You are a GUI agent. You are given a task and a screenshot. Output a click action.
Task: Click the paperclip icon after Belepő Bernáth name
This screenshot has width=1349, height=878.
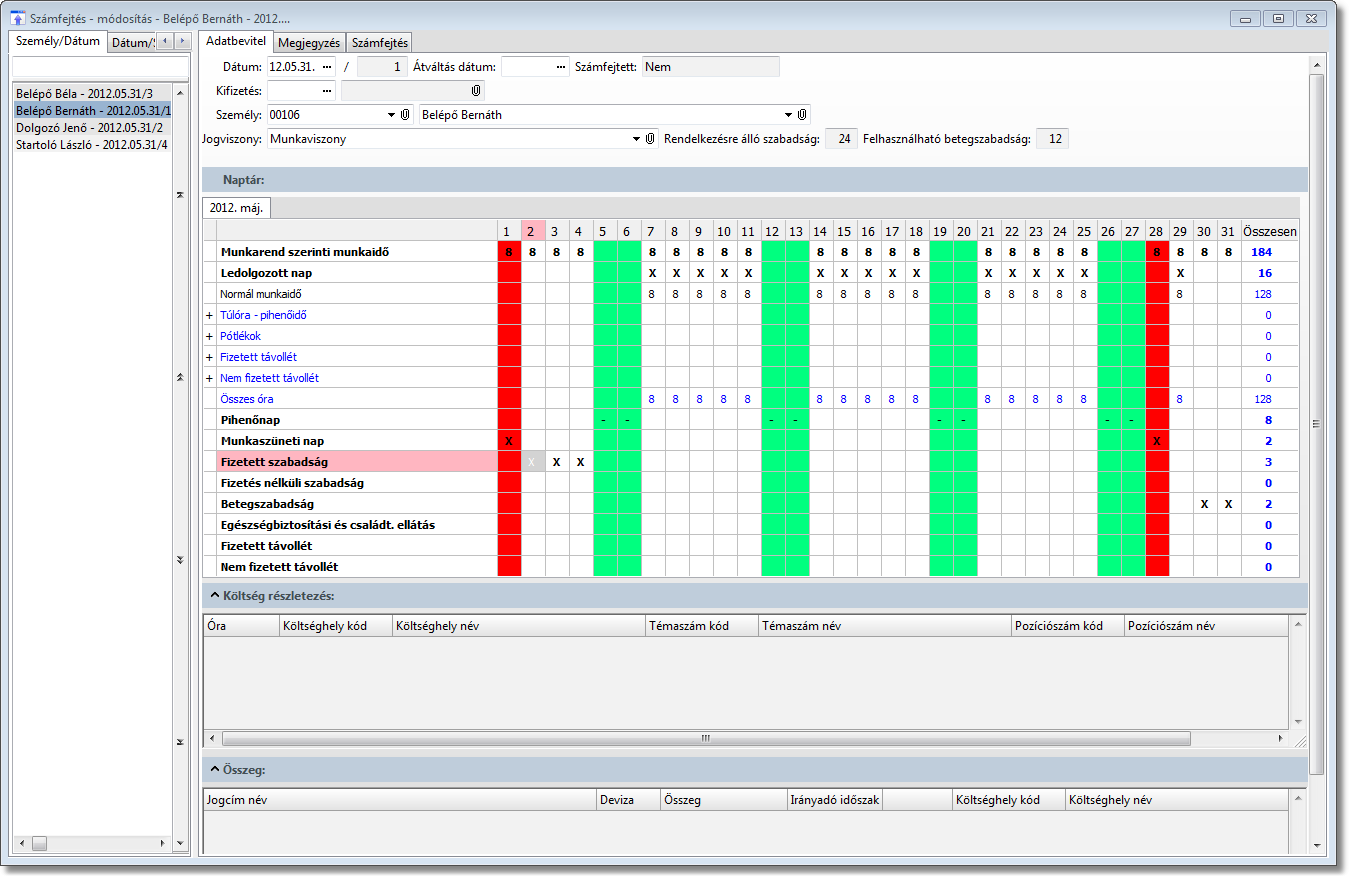click(802, 115)
